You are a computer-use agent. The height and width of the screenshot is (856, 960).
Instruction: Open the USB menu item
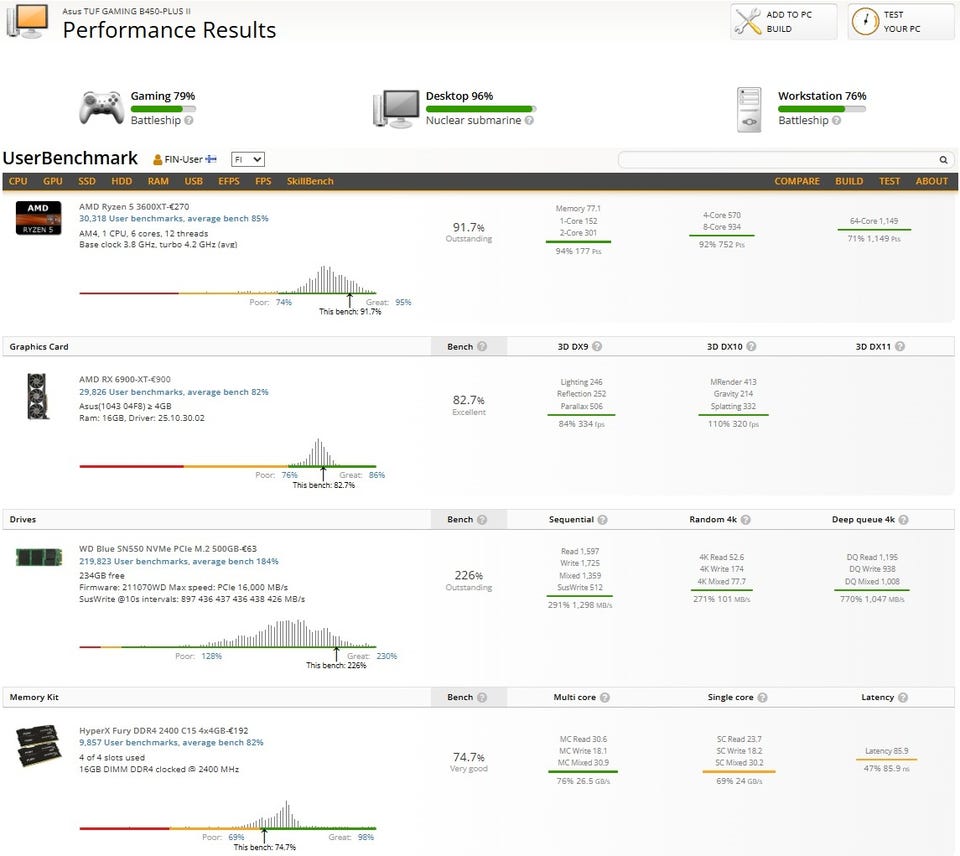click(193, 181)
